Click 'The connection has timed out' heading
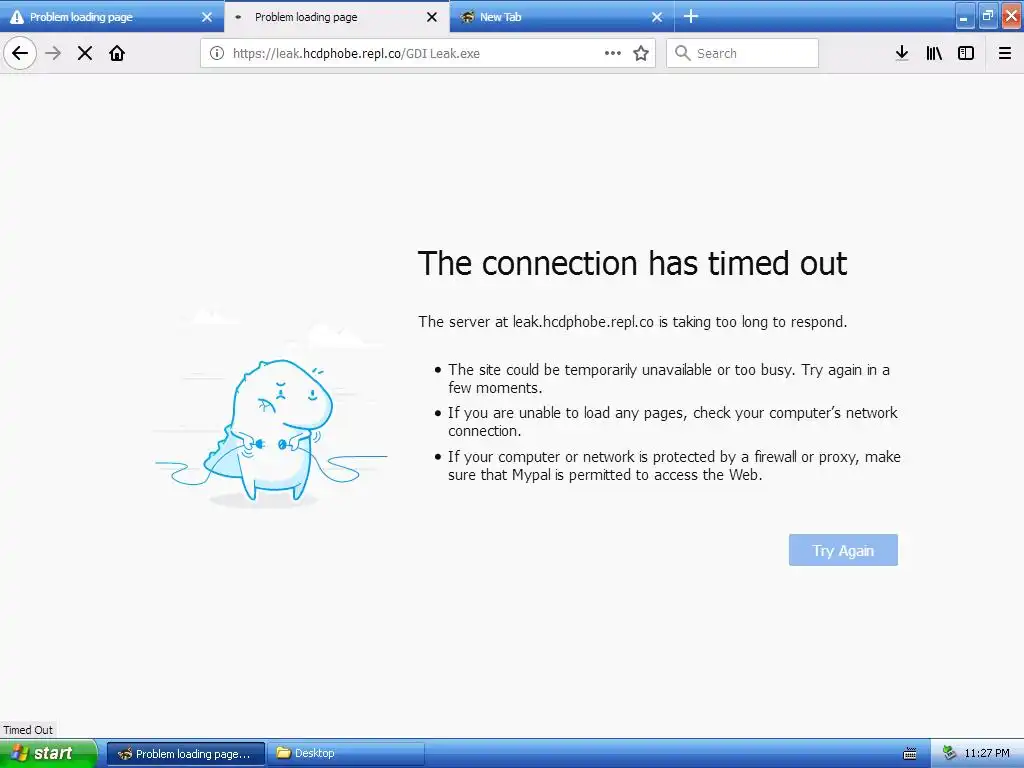 (x=632, y=264)
